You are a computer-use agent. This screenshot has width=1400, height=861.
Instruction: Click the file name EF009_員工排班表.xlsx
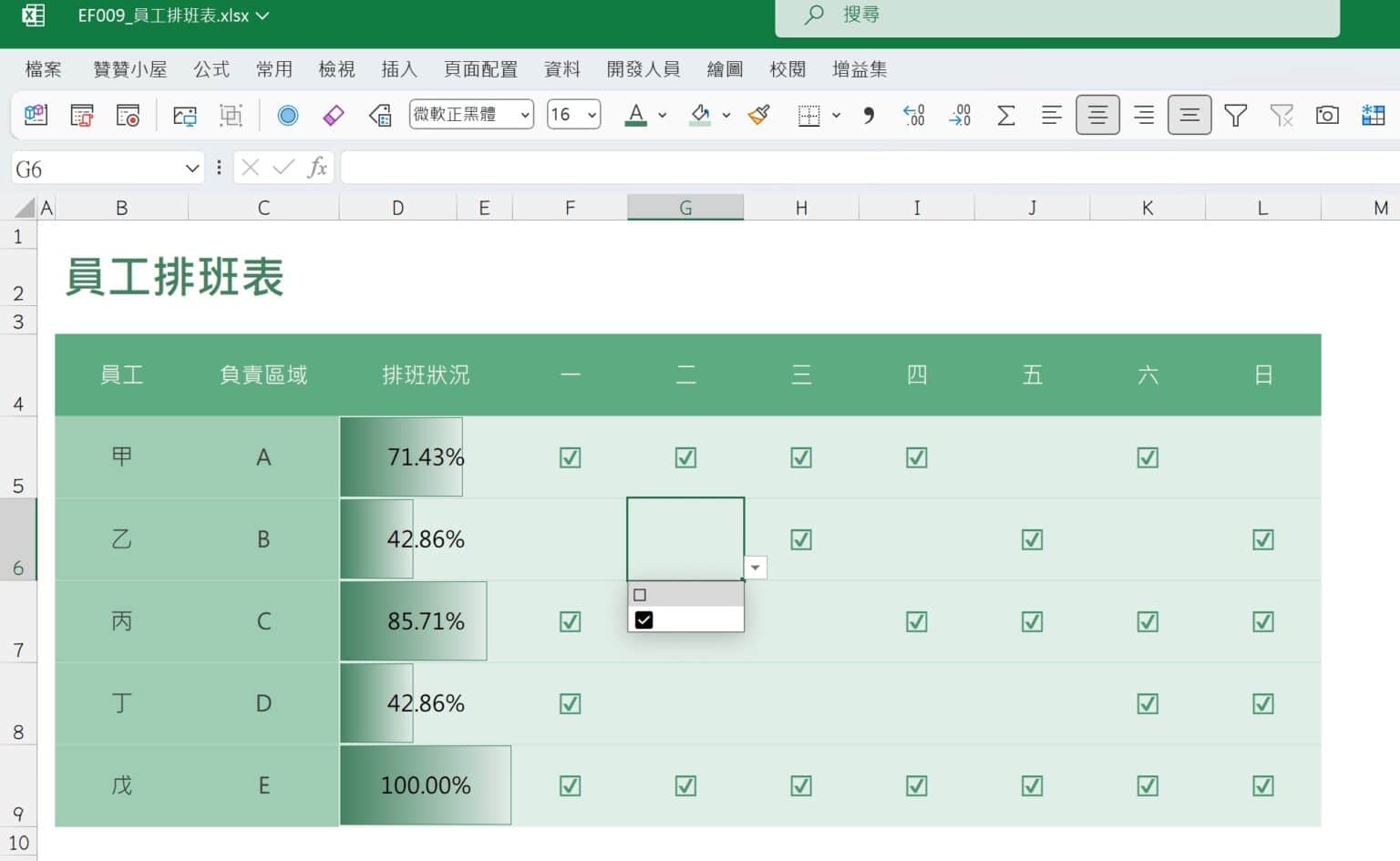tap(164, 15)
